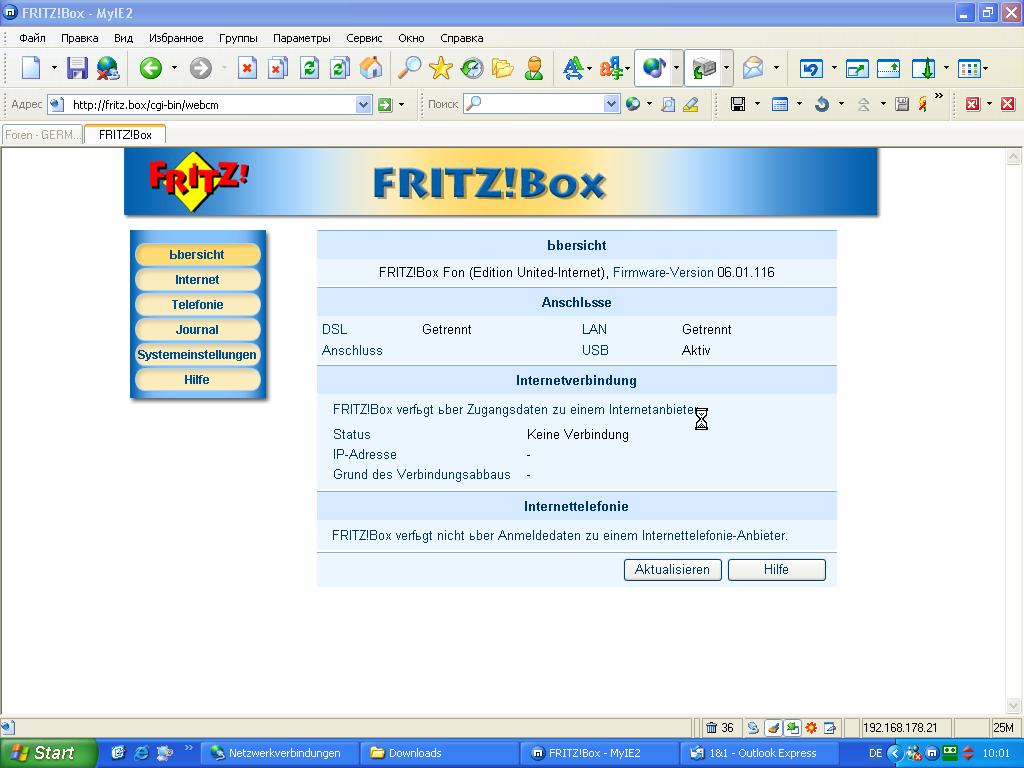Open the Файл menu
This screenshot has width=1024, height=768.
click(x=32, y=38)
